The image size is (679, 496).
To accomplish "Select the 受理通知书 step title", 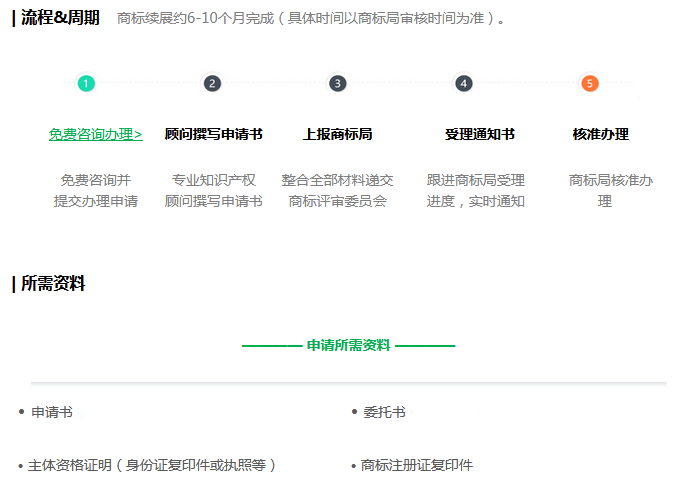I will click(x=479, y=134).
